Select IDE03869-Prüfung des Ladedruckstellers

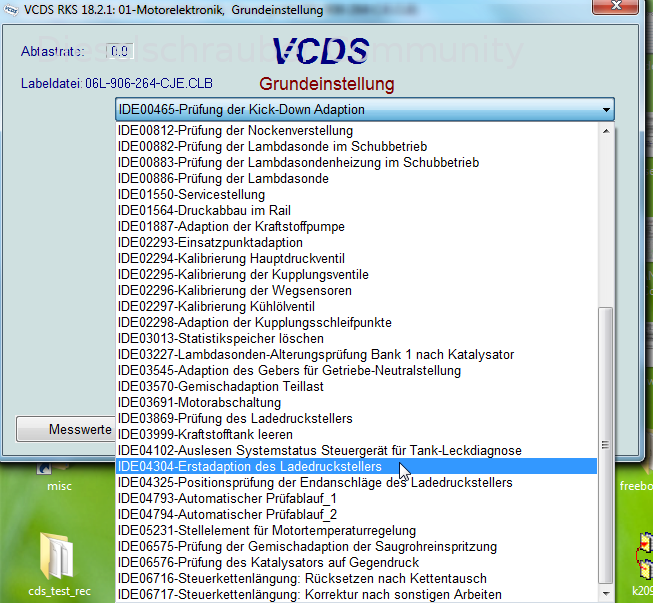point(356,419)
